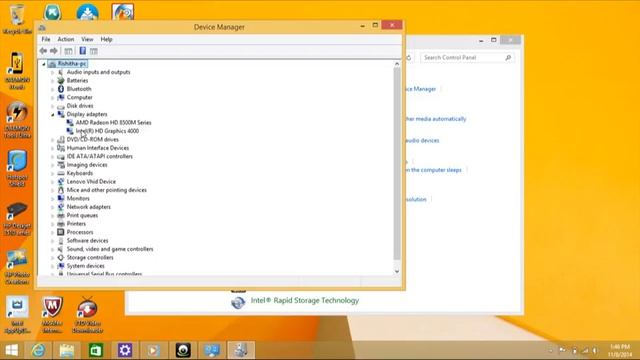Screen dimensions: 640x360
Task: Collapse the Display adapters node
Action: point(53,115)
